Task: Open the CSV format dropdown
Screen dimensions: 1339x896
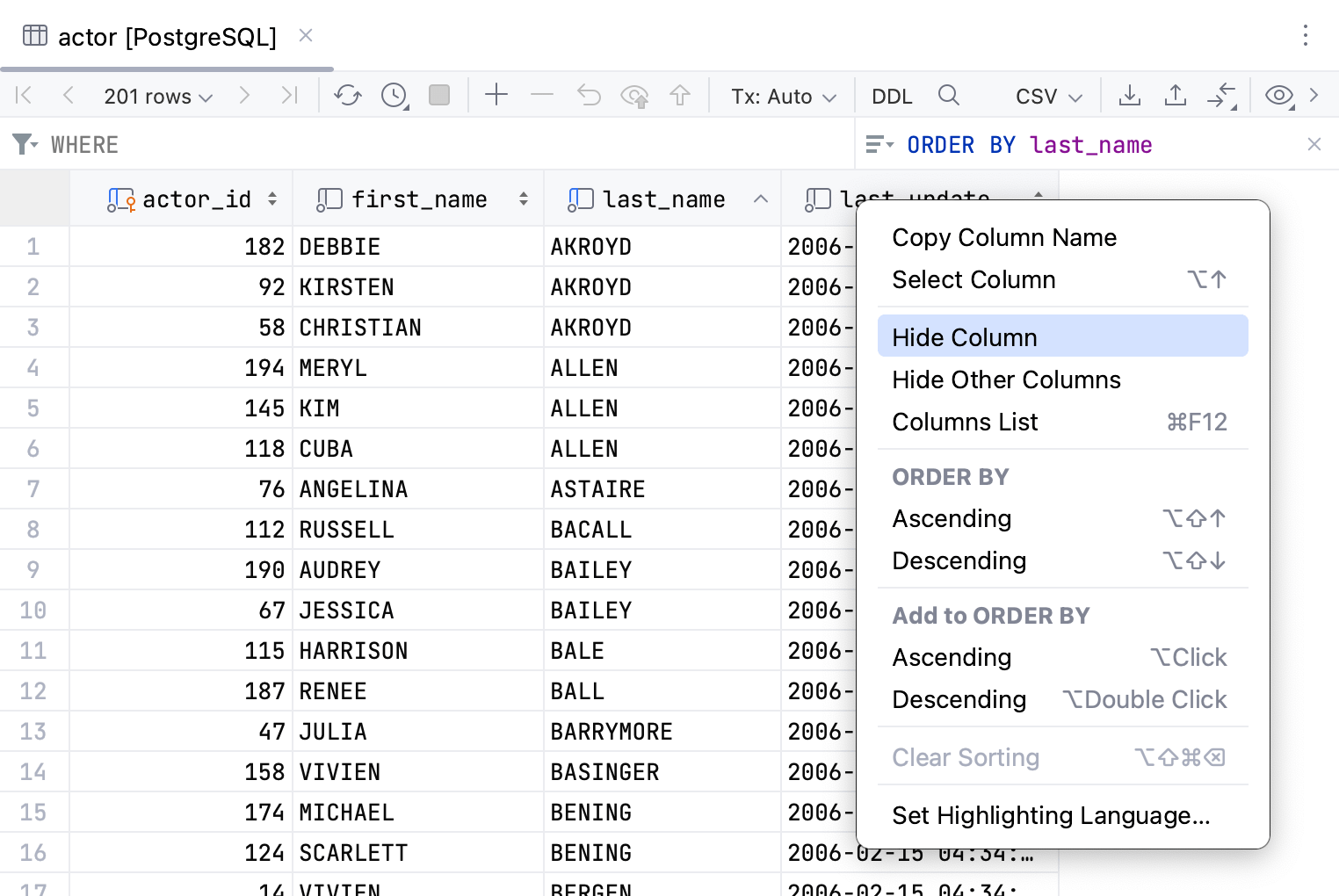Action: (1048, 96)
